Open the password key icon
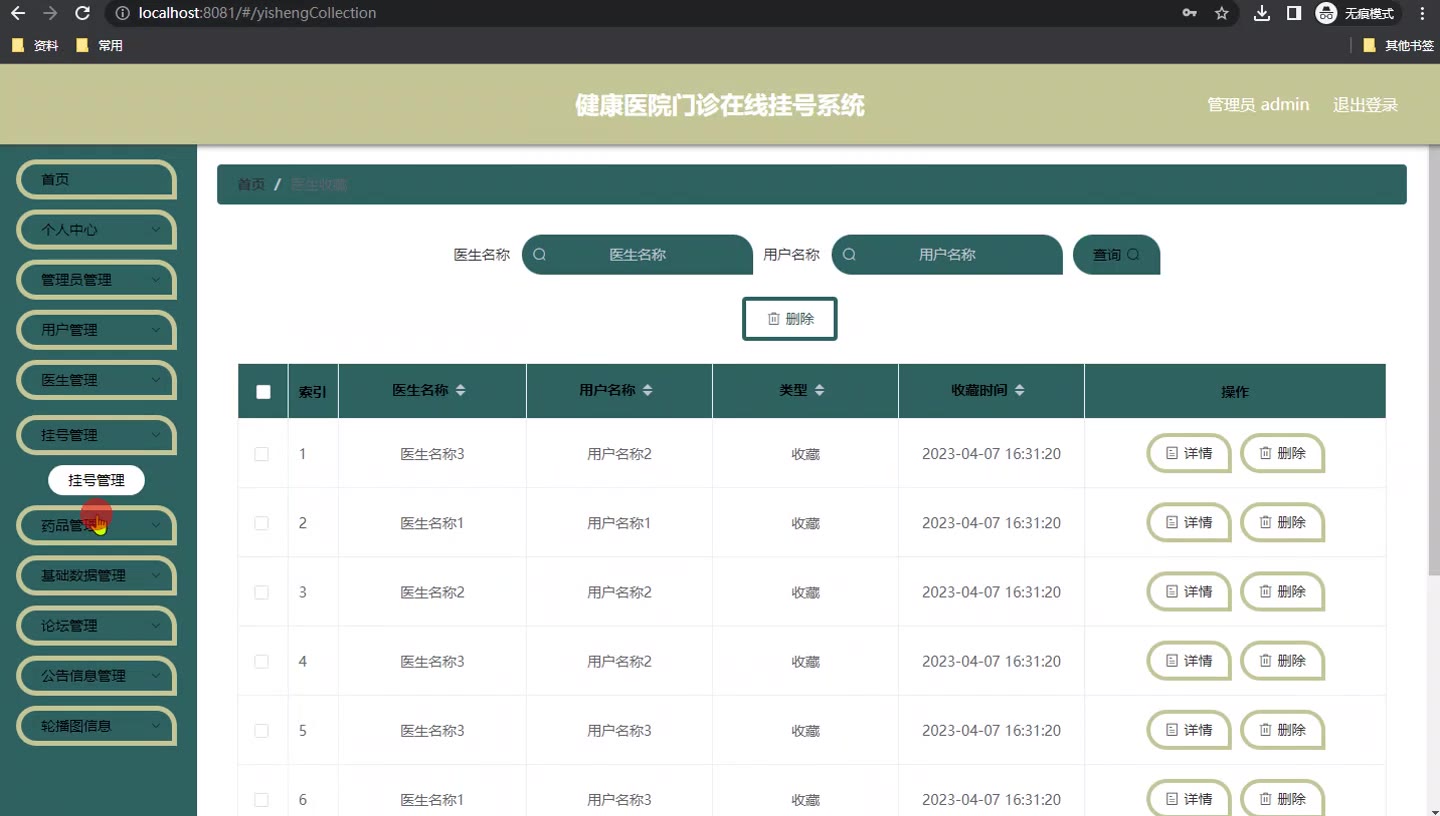Viewport: 1440px width, 816px height. click(1189, 13)
